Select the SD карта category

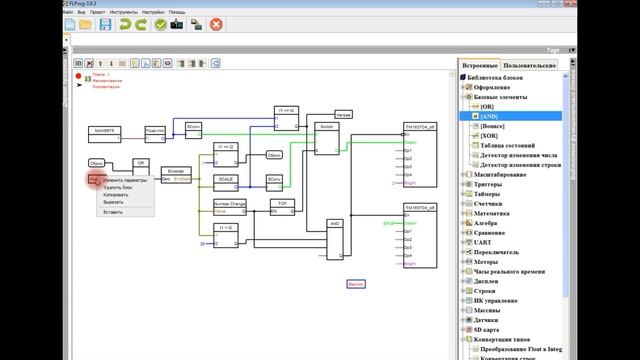[x=486, y=330]
